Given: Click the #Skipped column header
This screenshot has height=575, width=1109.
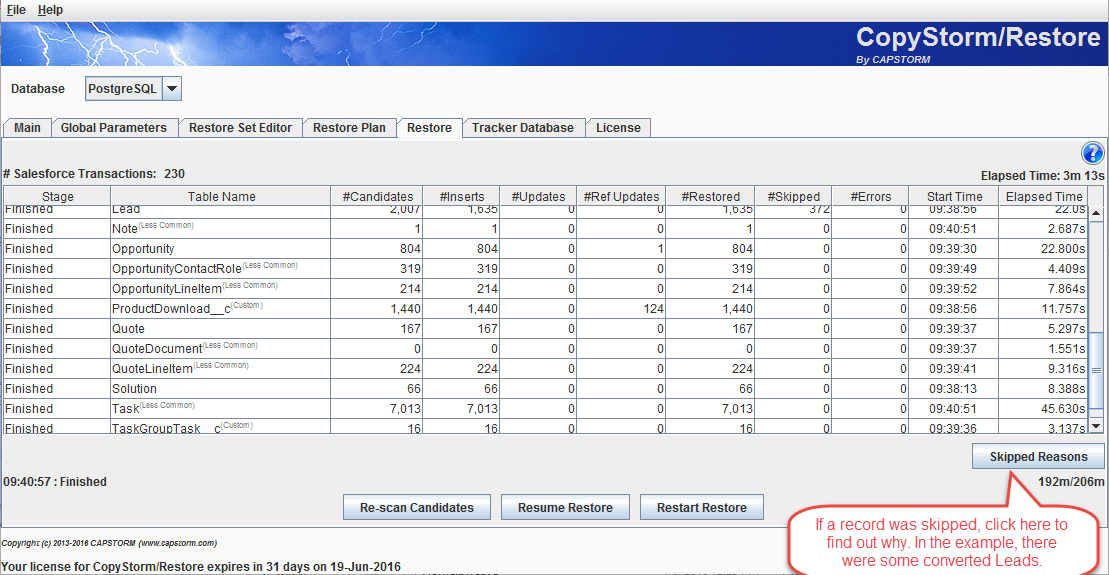Looking at the screenshot, I should 794,197.
